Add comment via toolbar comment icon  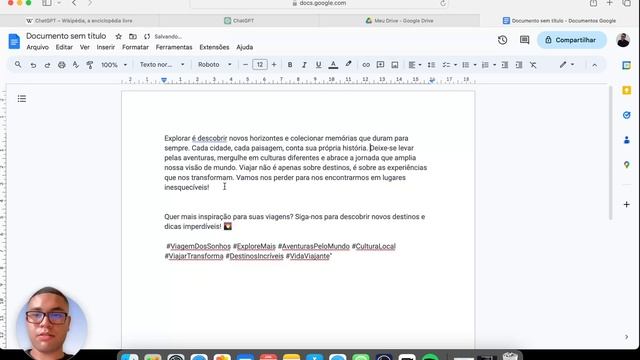click(380, 65)
